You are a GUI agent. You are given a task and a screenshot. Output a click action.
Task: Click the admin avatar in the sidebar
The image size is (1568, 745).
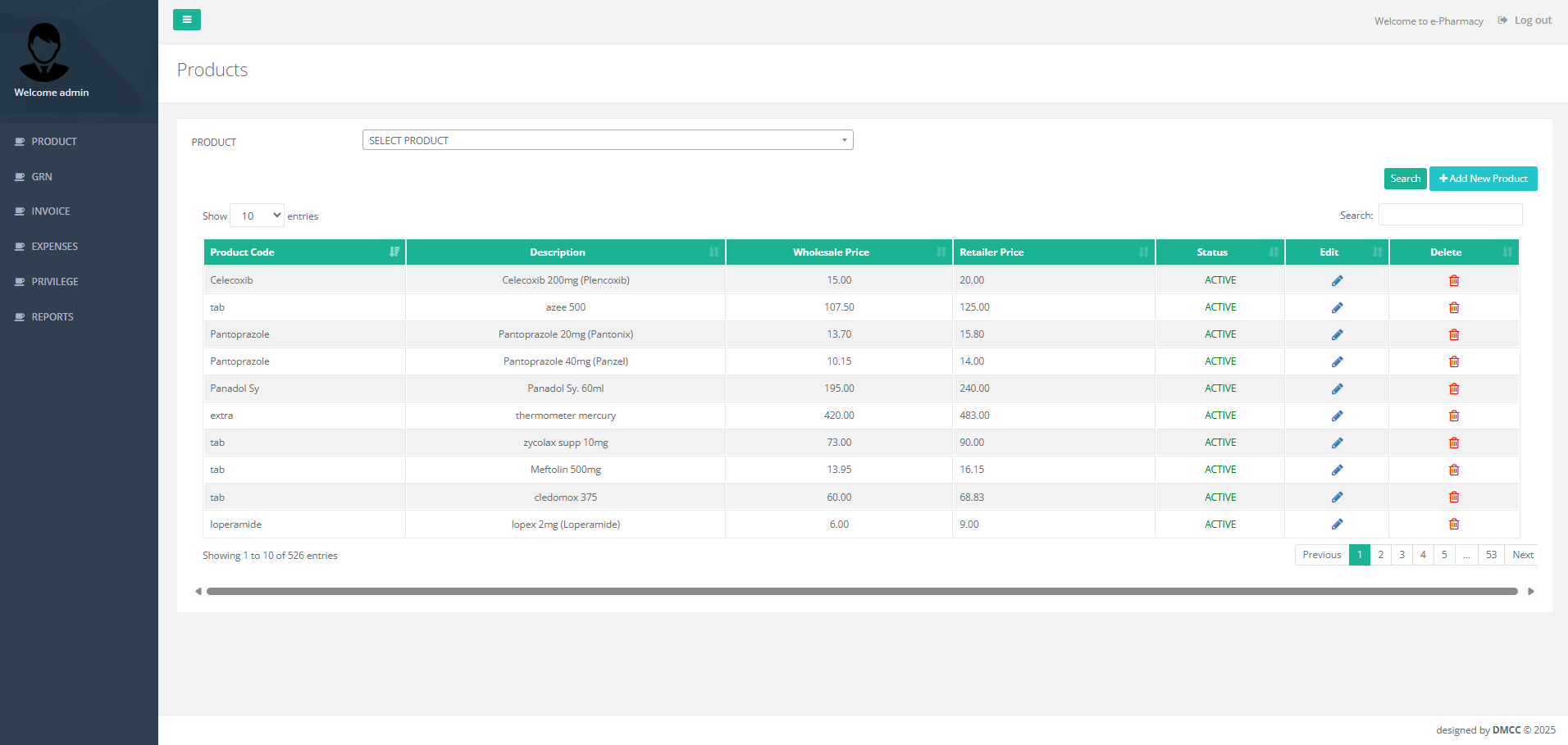click(x=44, y=52)
